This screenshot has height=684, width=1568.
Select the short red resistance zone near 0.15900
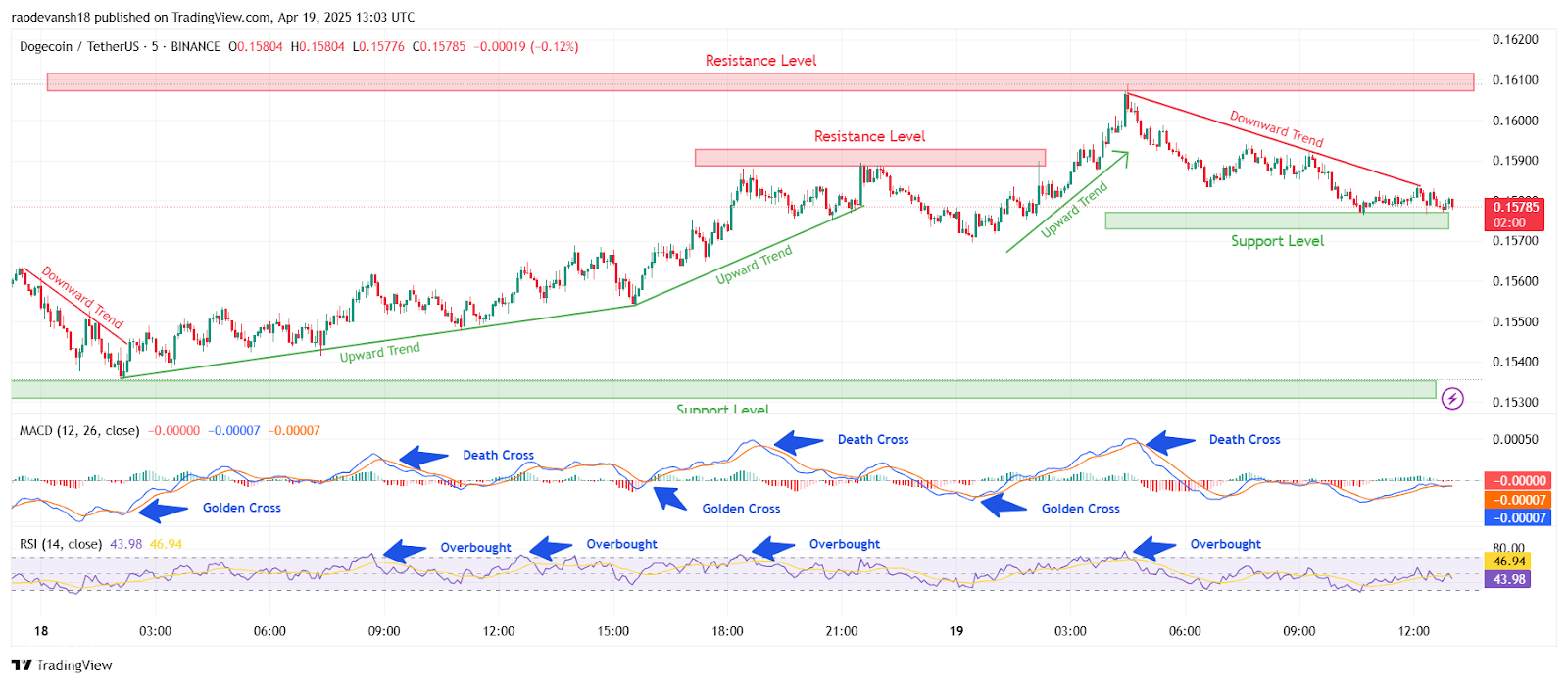point(870,157)
